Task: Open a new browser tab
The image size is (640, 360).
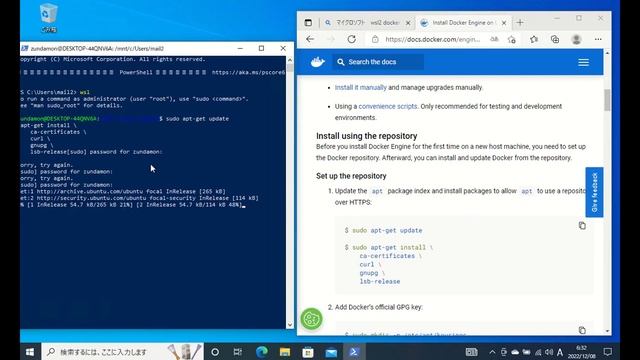Action: point(520,23)
